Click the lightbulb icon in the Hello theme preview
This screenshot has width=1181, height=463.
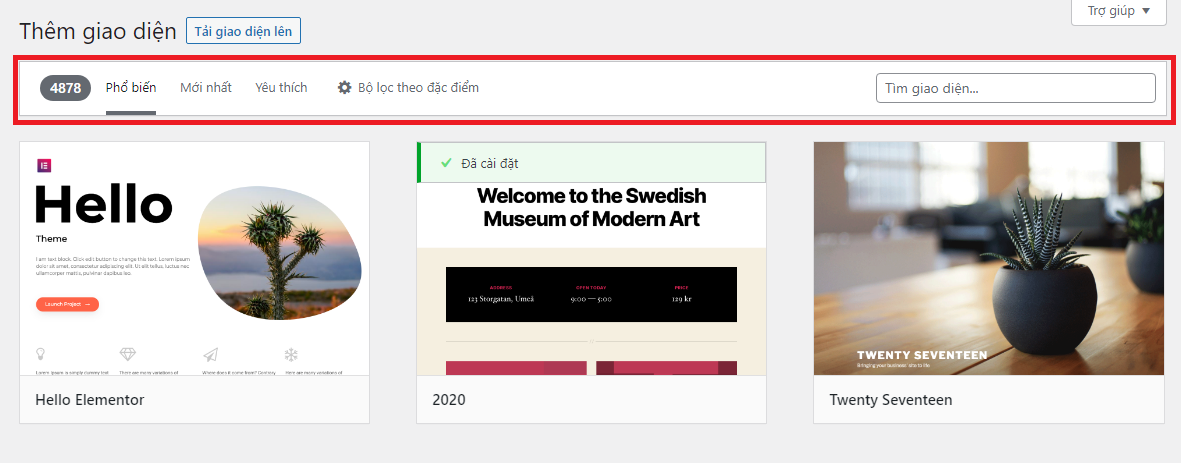coord(41,354)
